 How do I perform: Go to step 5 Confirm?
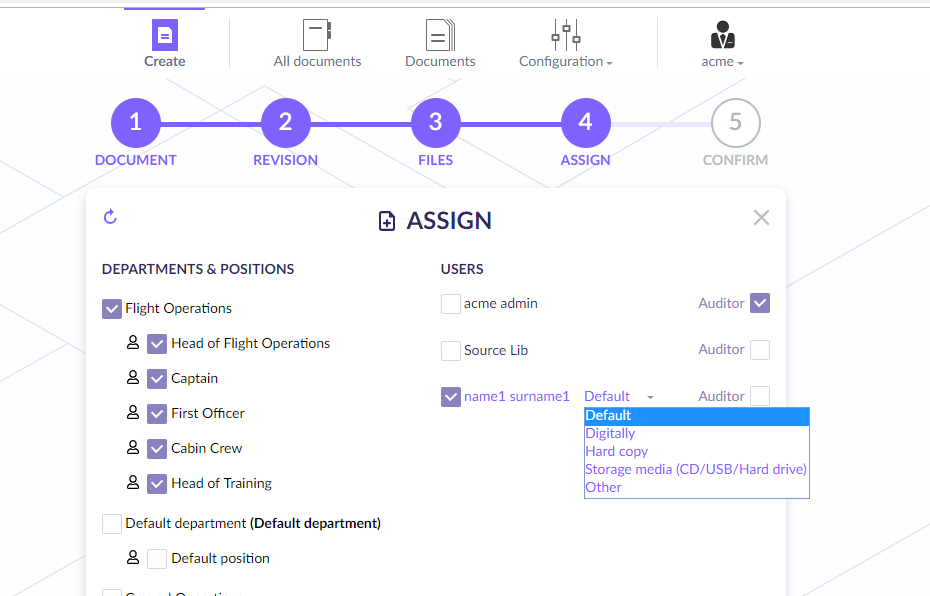pyautogui.click(x=735, y=123)
